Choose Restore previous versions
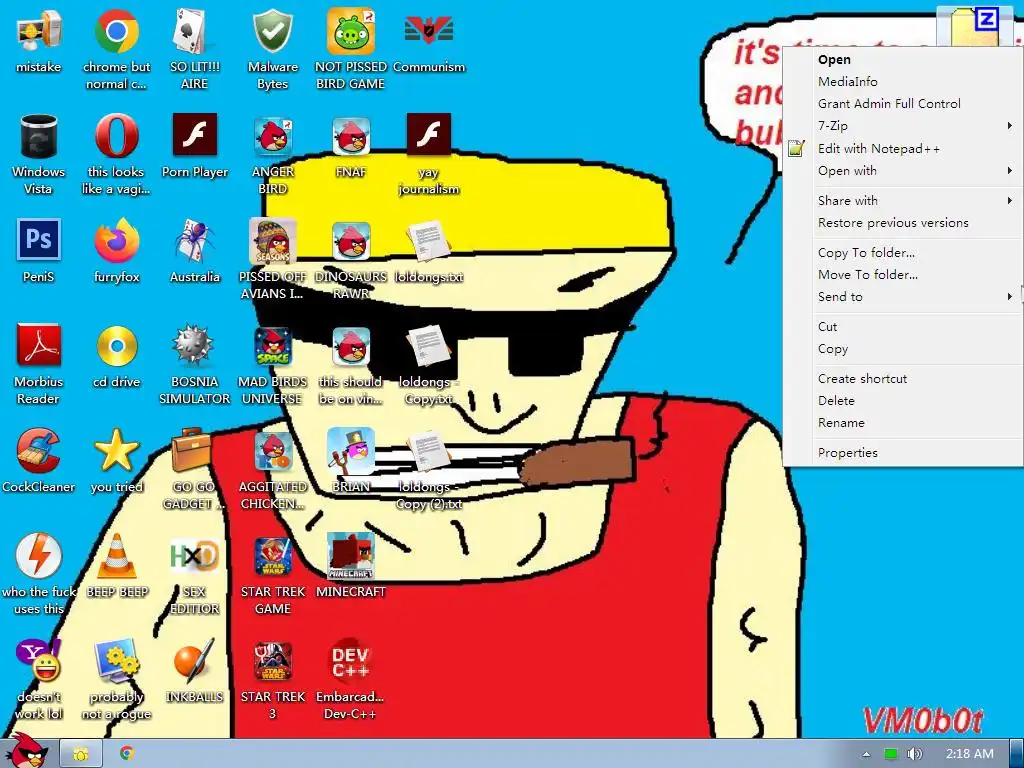The image size is (1024, 768). [x=903, y=223]
